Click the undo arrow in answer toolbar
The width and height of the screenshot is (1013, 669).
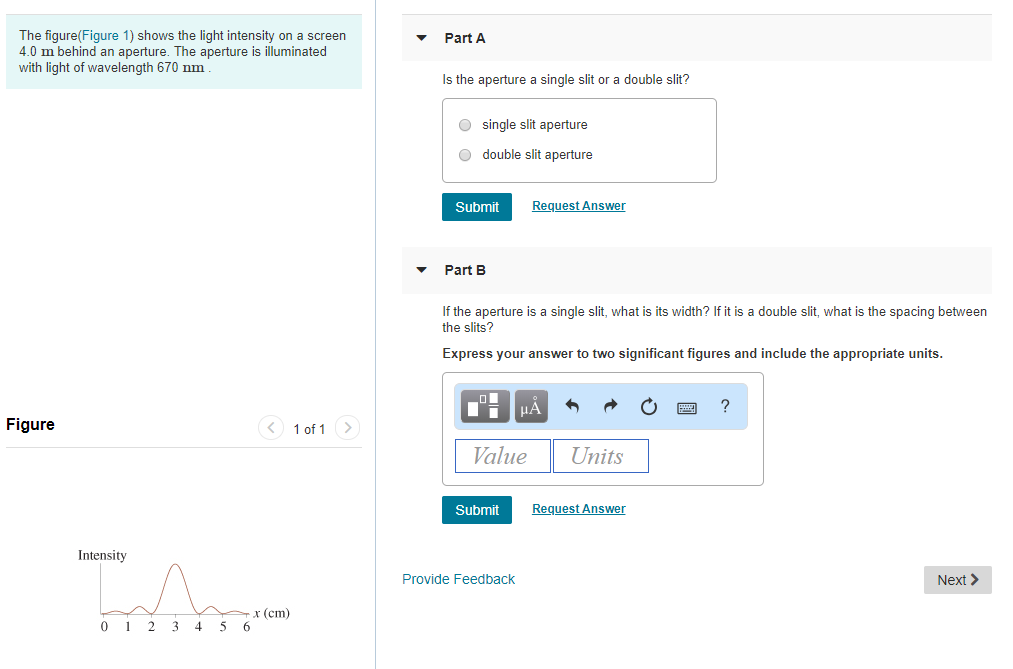point(572,406)
